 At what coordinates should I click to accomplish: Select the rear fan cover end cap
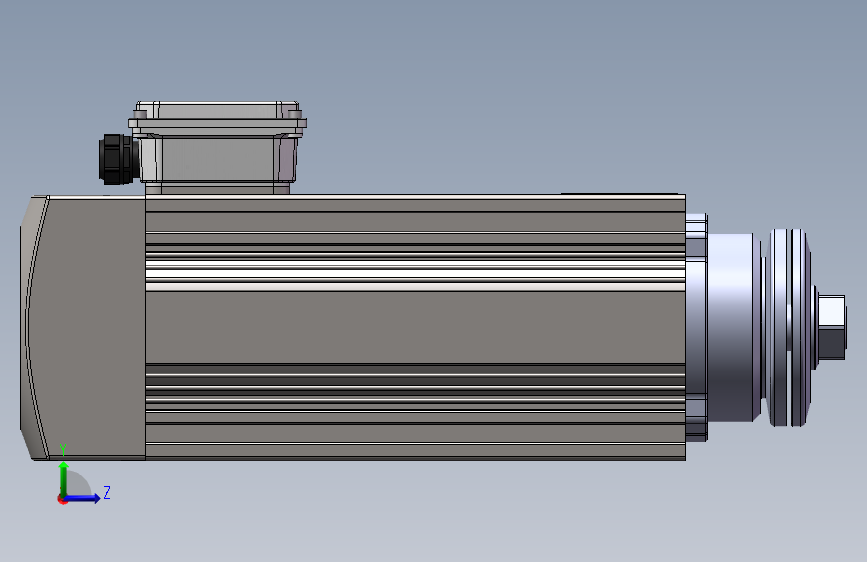pyautogui.click(x=83, y=327)
